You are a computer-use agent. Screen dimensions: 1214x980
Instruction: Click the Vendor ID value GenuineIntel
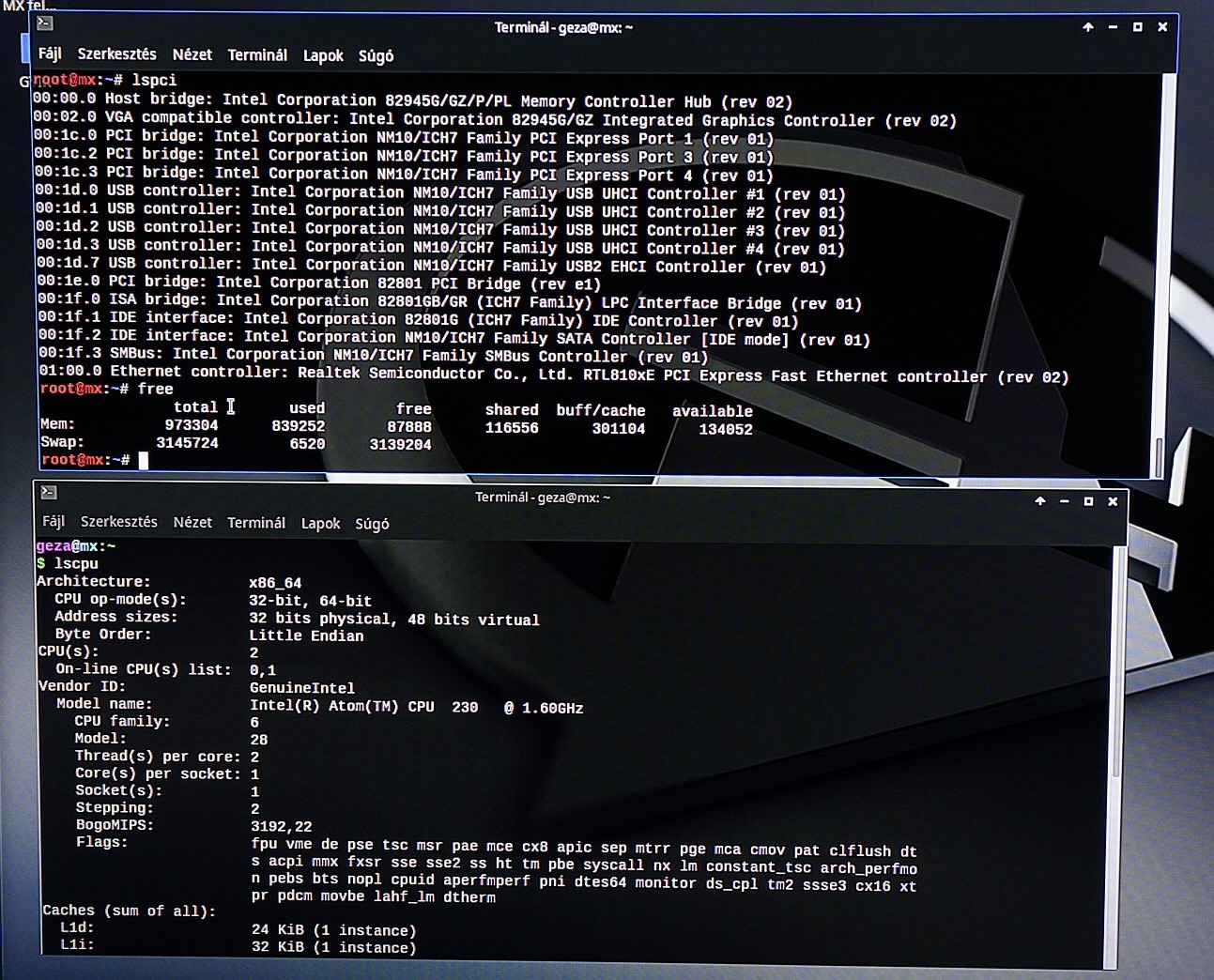(x=302, y=688)
